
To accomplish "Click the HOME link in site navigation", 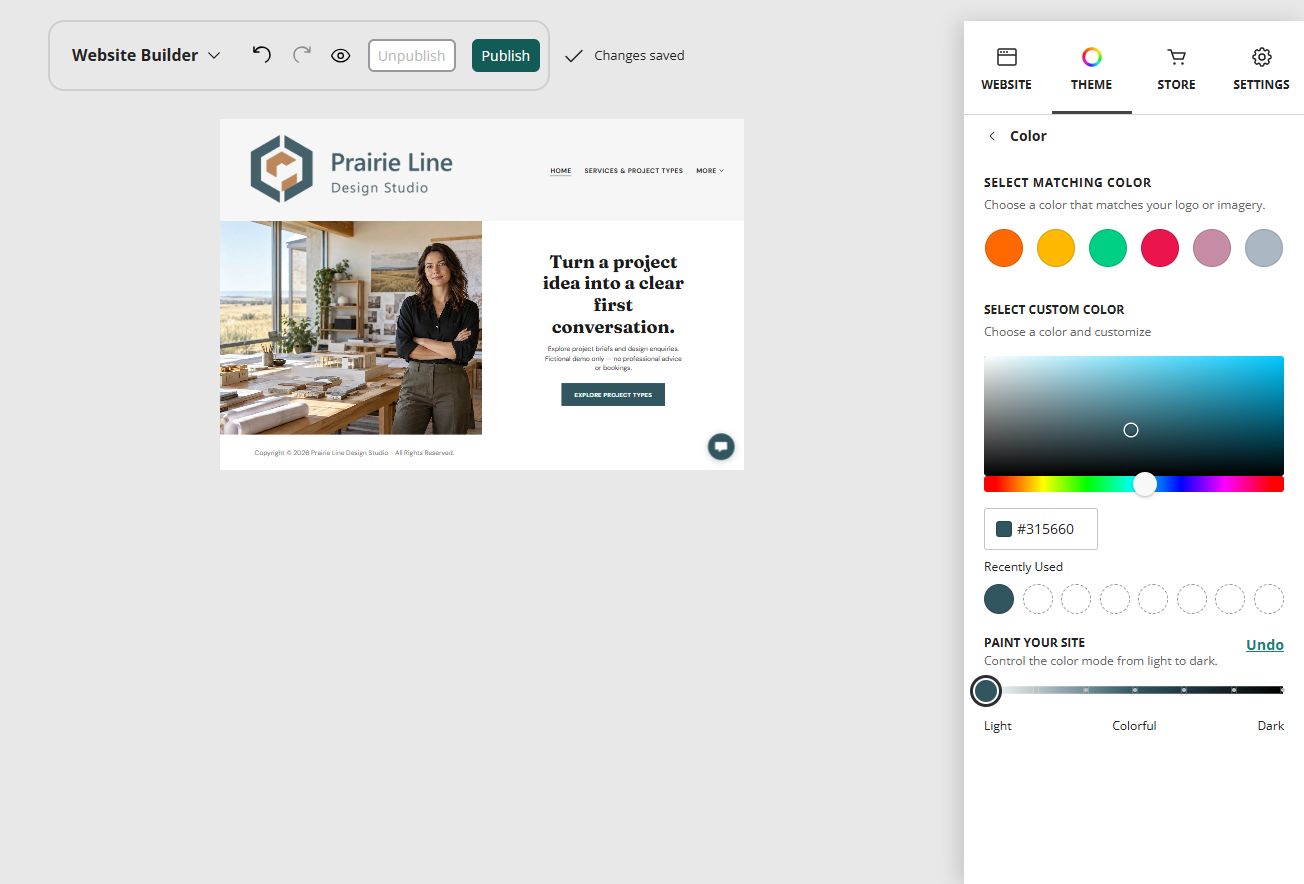I will (561, 171).
